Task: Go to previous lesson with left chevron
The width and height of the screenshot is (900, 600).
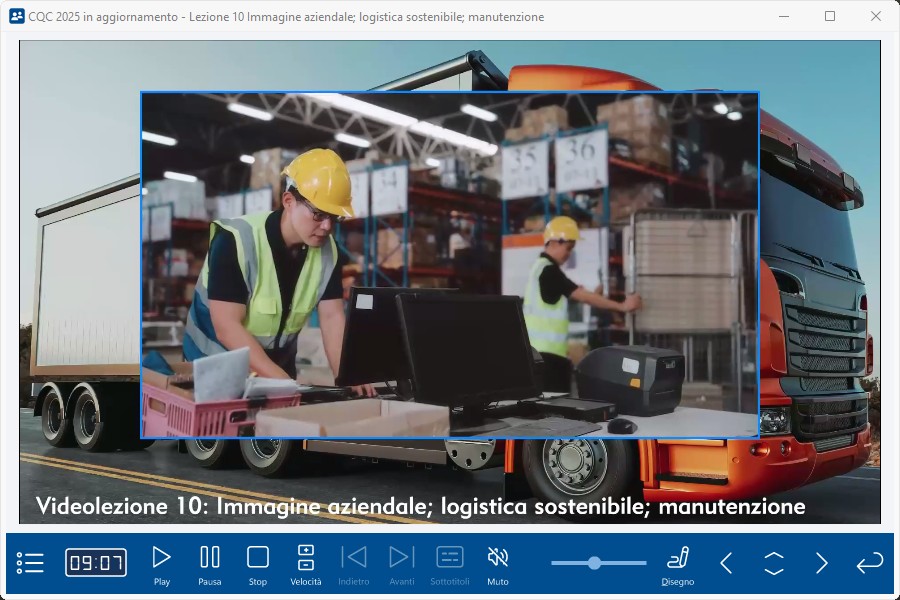Action: (726, 563)
